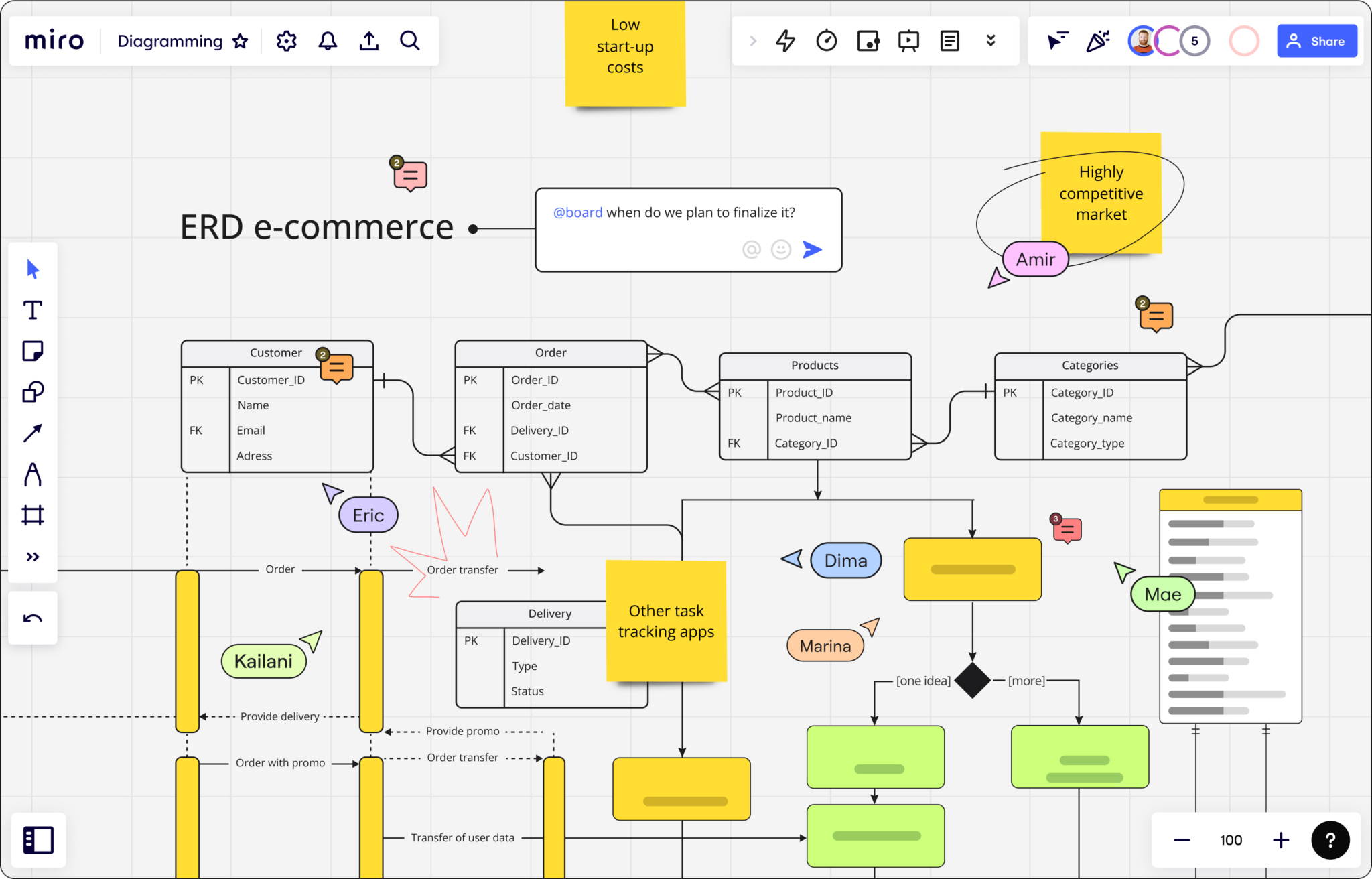Open the confetti reactions tool
The height and width of the screenshot is (879, 1372).
point(1097,41)
